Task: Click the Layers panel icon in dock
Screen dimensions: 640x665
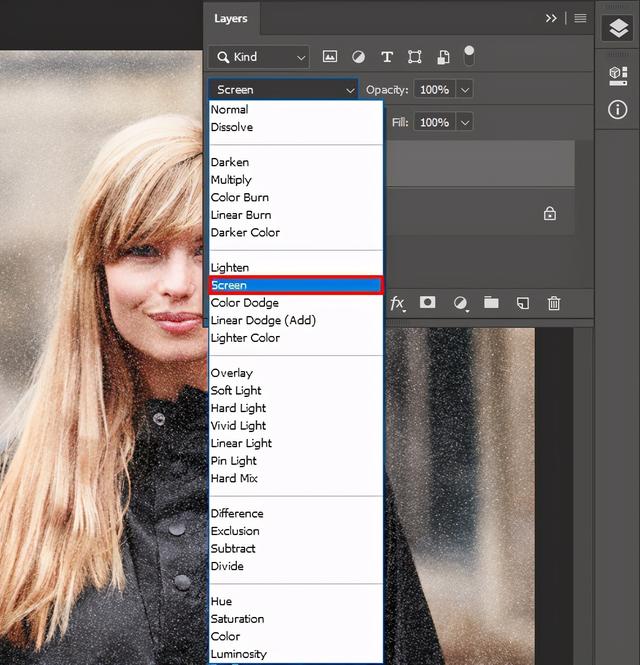Action: click(x=618, y=28)
